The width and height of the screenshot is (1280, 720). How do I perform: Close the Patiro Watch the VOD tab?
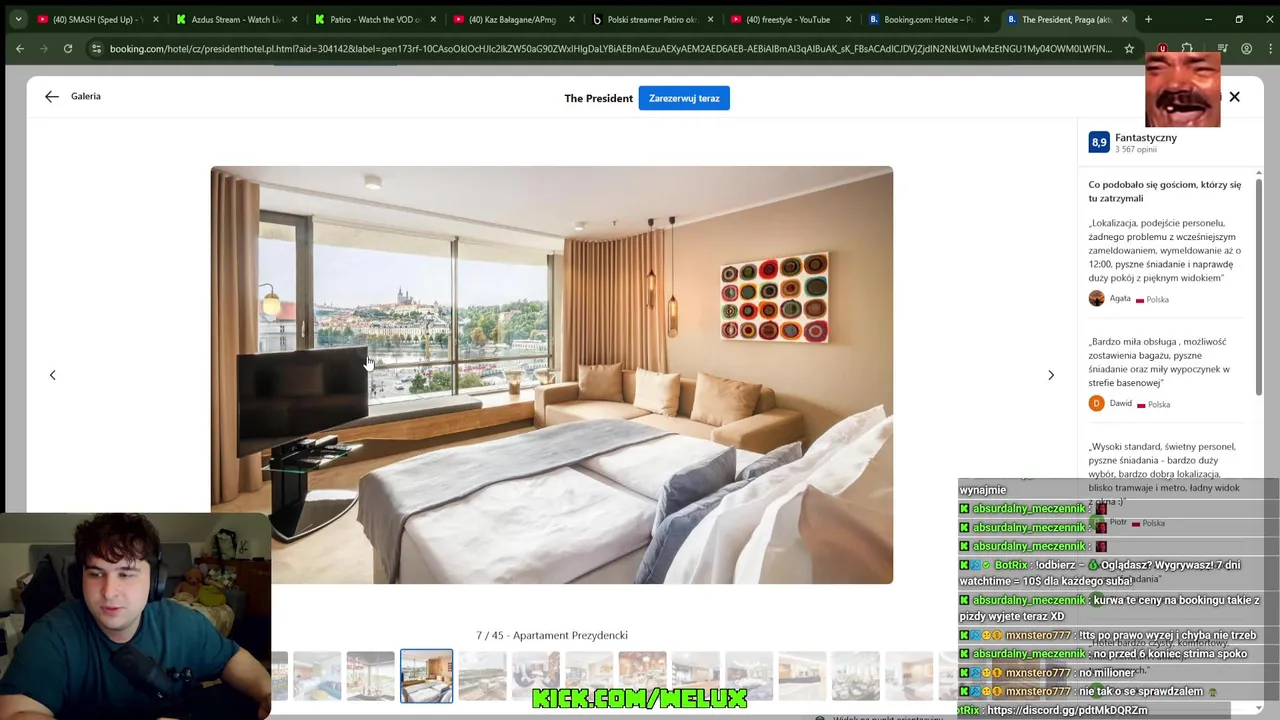pos(433,19)
